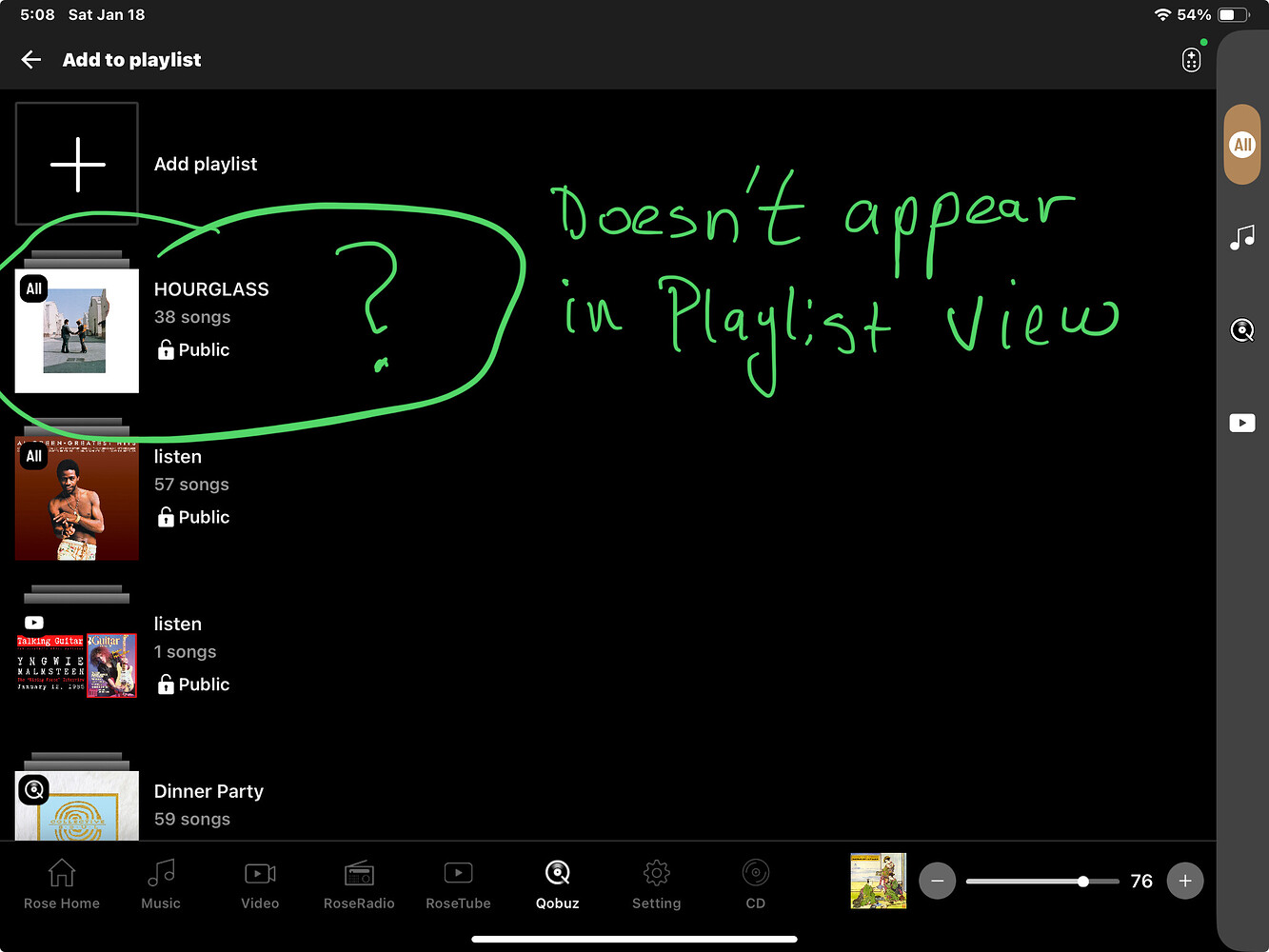Tap the 5:08 clock in status bar
Screen dimensions: 1269x952
point(37,14)
